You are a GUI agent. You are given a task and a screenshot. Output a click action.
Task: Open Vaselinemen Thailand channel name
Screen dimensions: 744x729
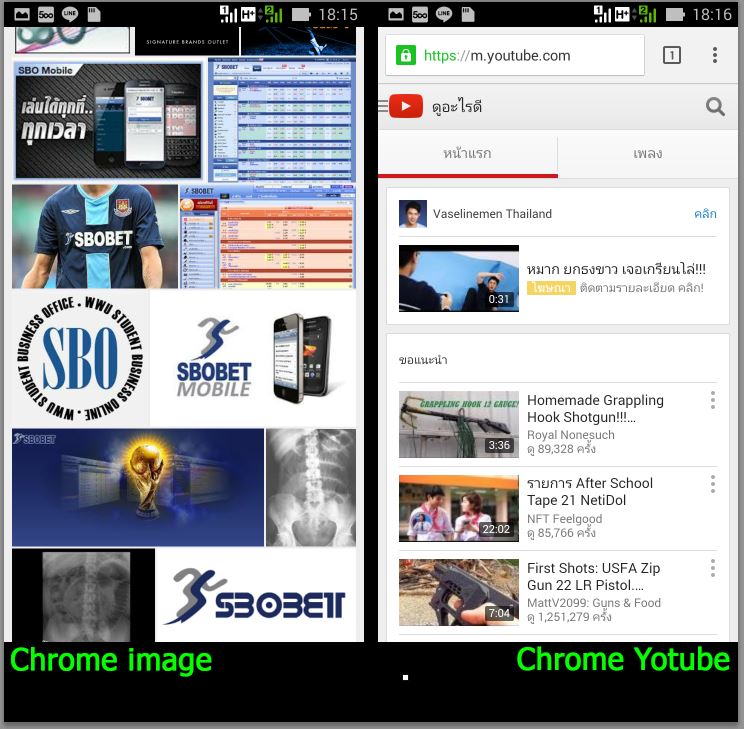click(x=492, y=214)
